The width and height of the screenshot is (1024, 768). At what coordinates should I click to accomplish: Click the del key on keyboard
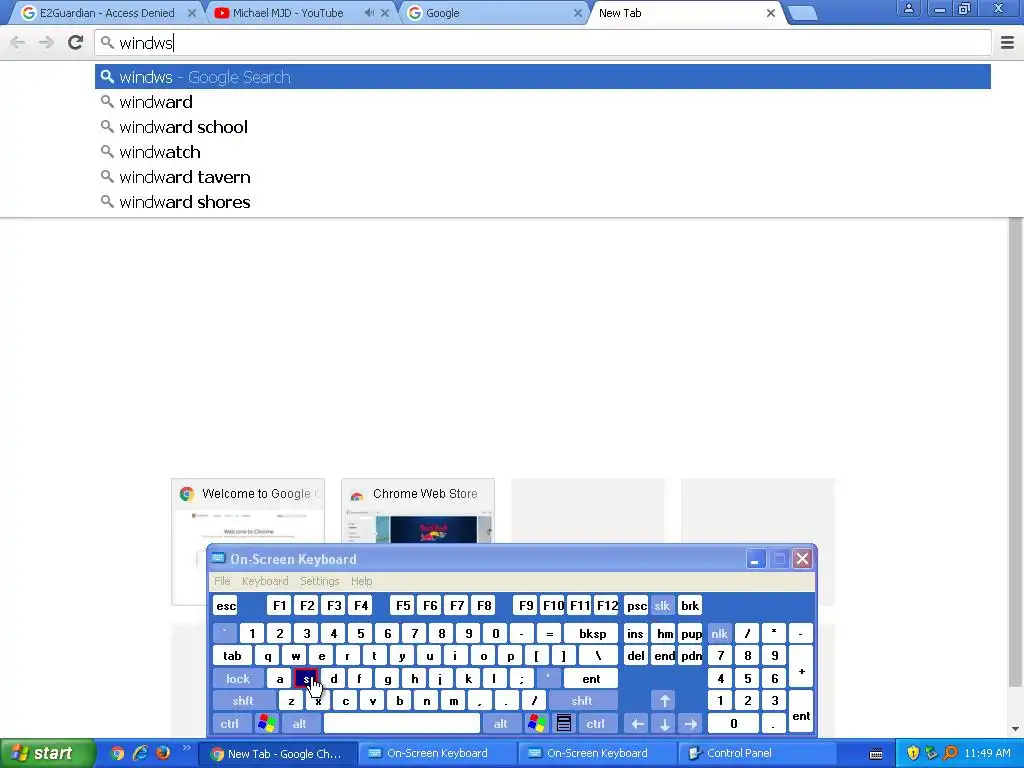click(x=635, y=656)
